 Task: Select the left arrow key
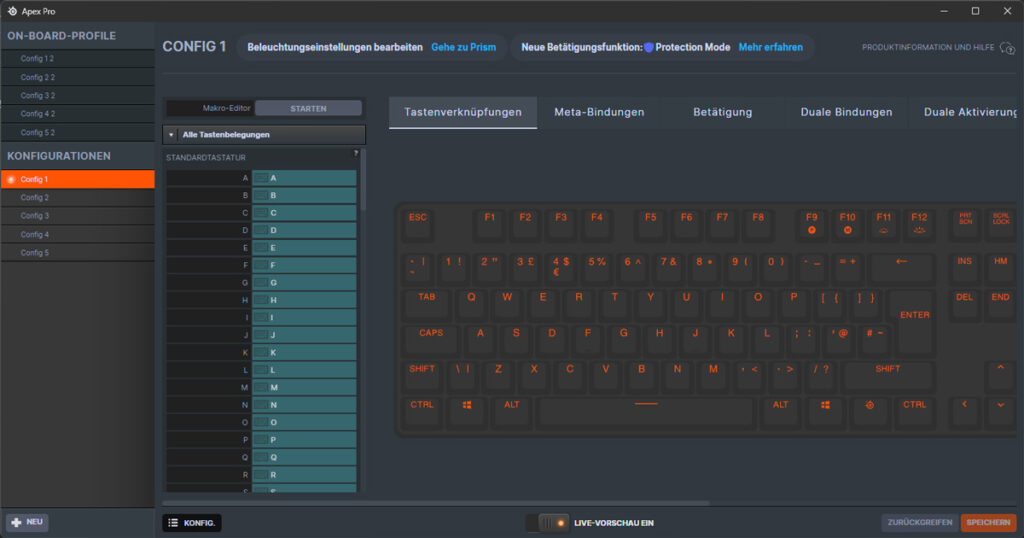click(x=965, y=411)
